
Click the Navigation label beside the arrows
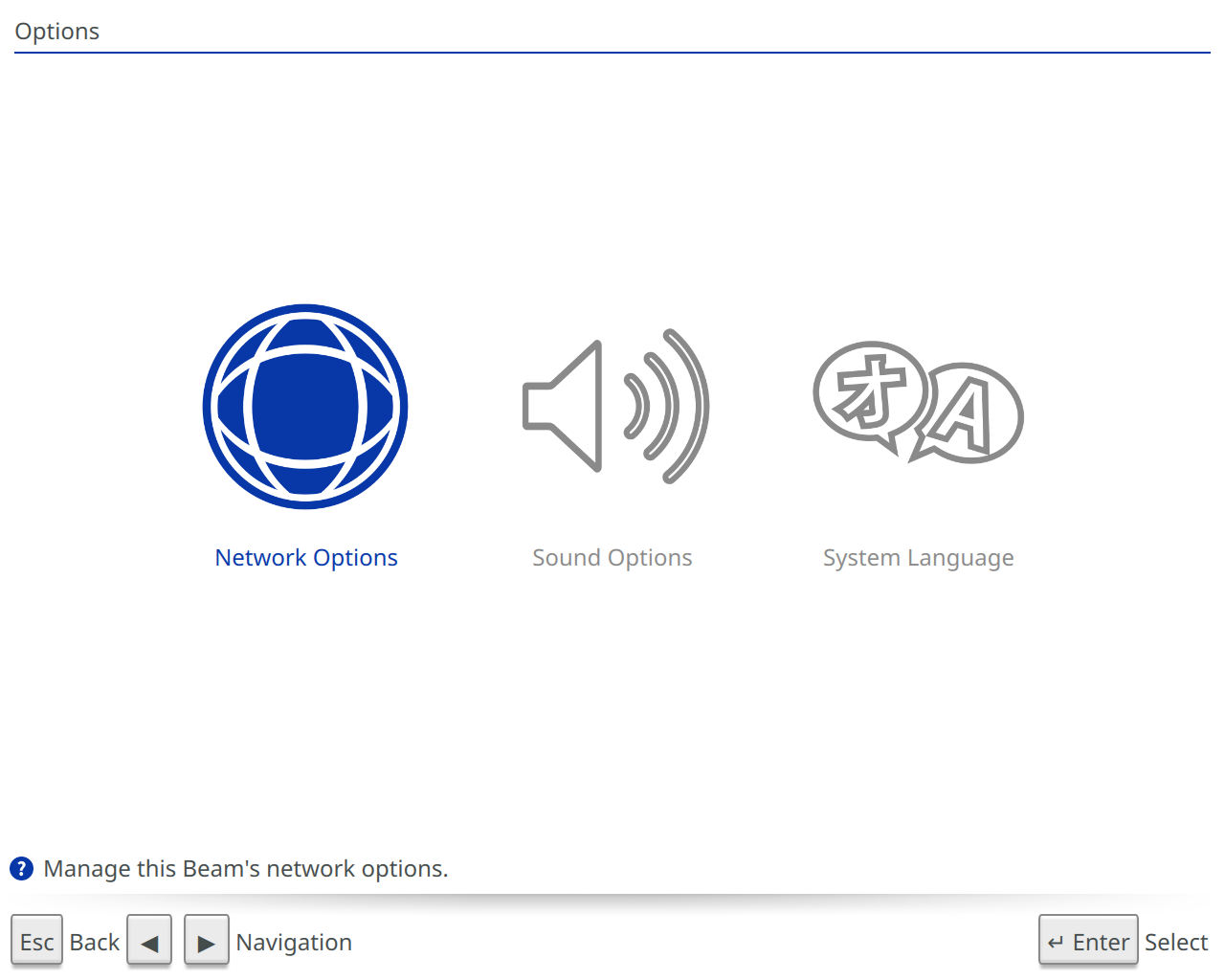[294, 943]
